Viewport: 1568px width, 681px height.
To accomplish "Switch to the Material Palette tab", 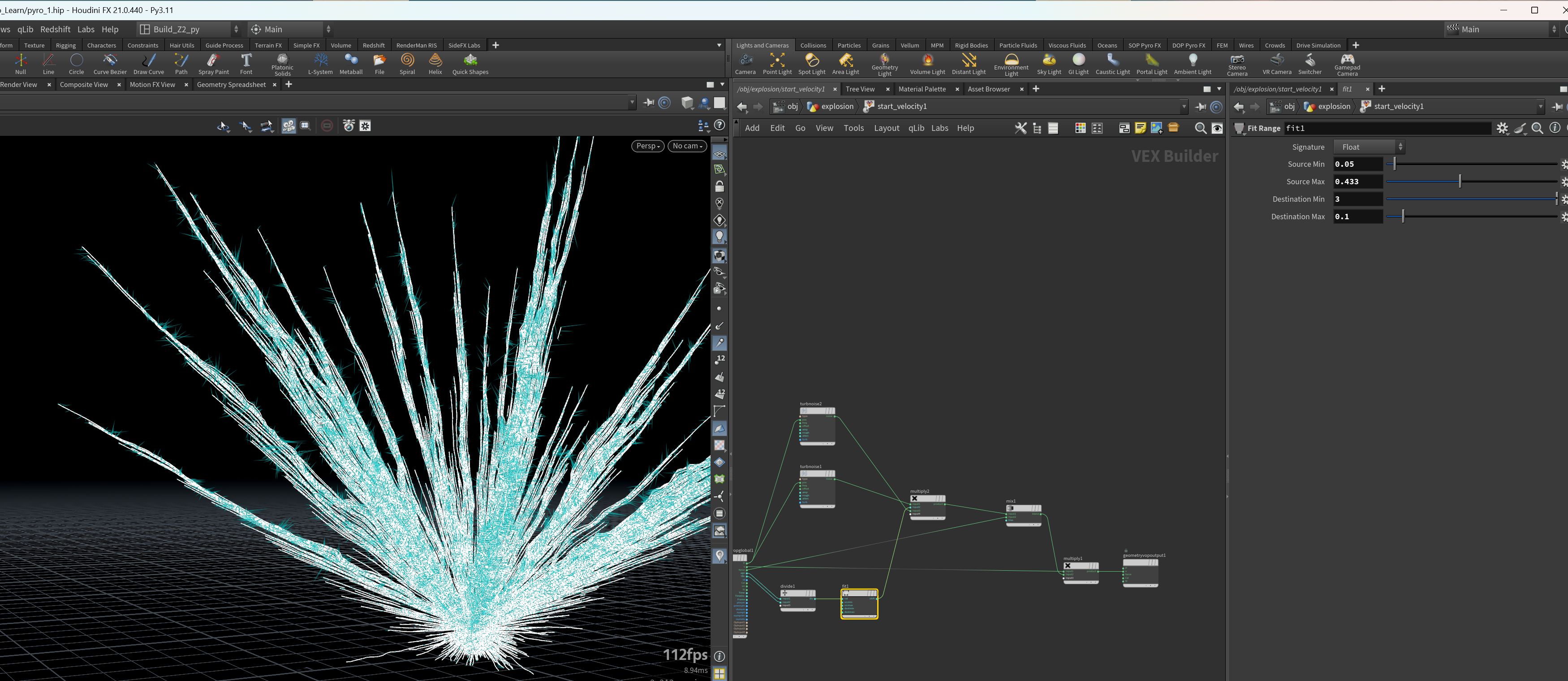I will pos(922,89).
